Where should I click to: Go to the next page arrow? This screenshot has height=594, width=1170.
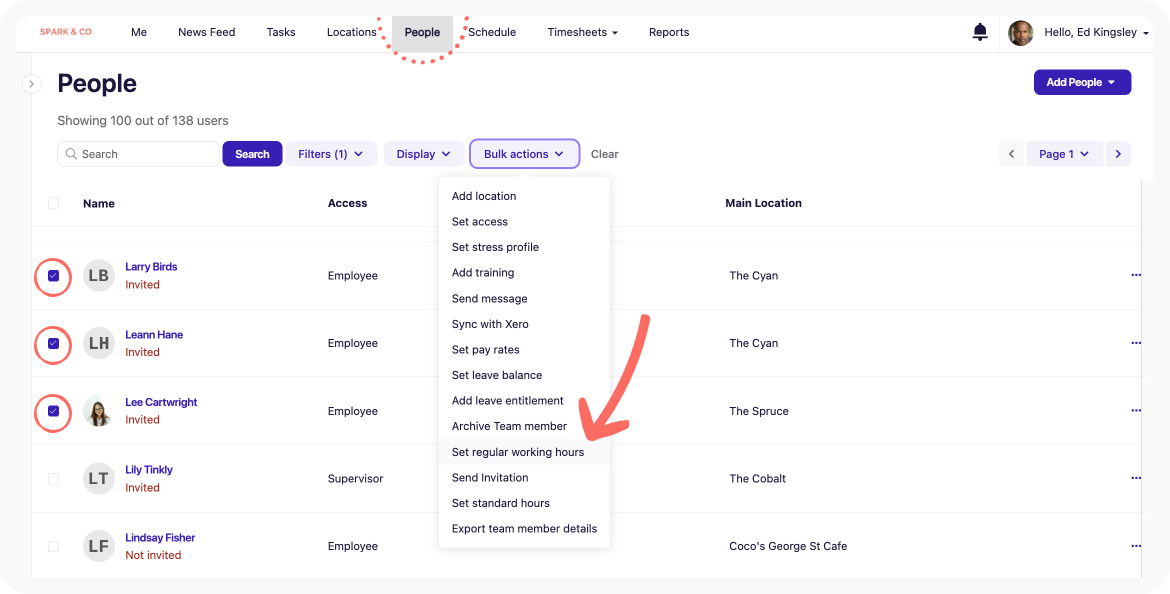tap(1118, 154)
